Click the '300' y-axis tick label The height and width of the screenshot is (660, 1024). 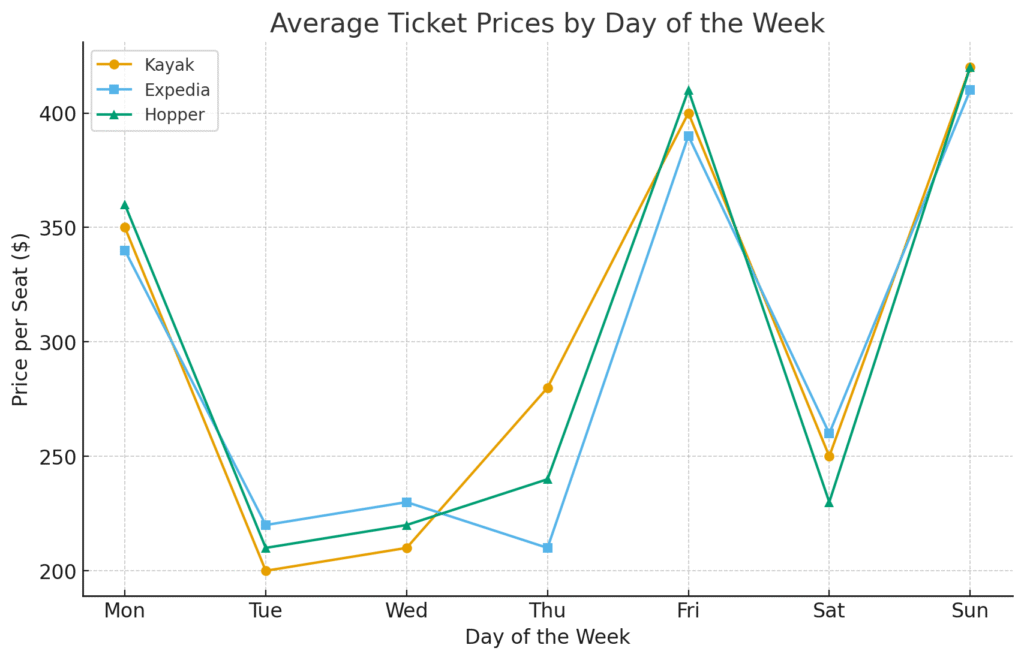[55, 342]
